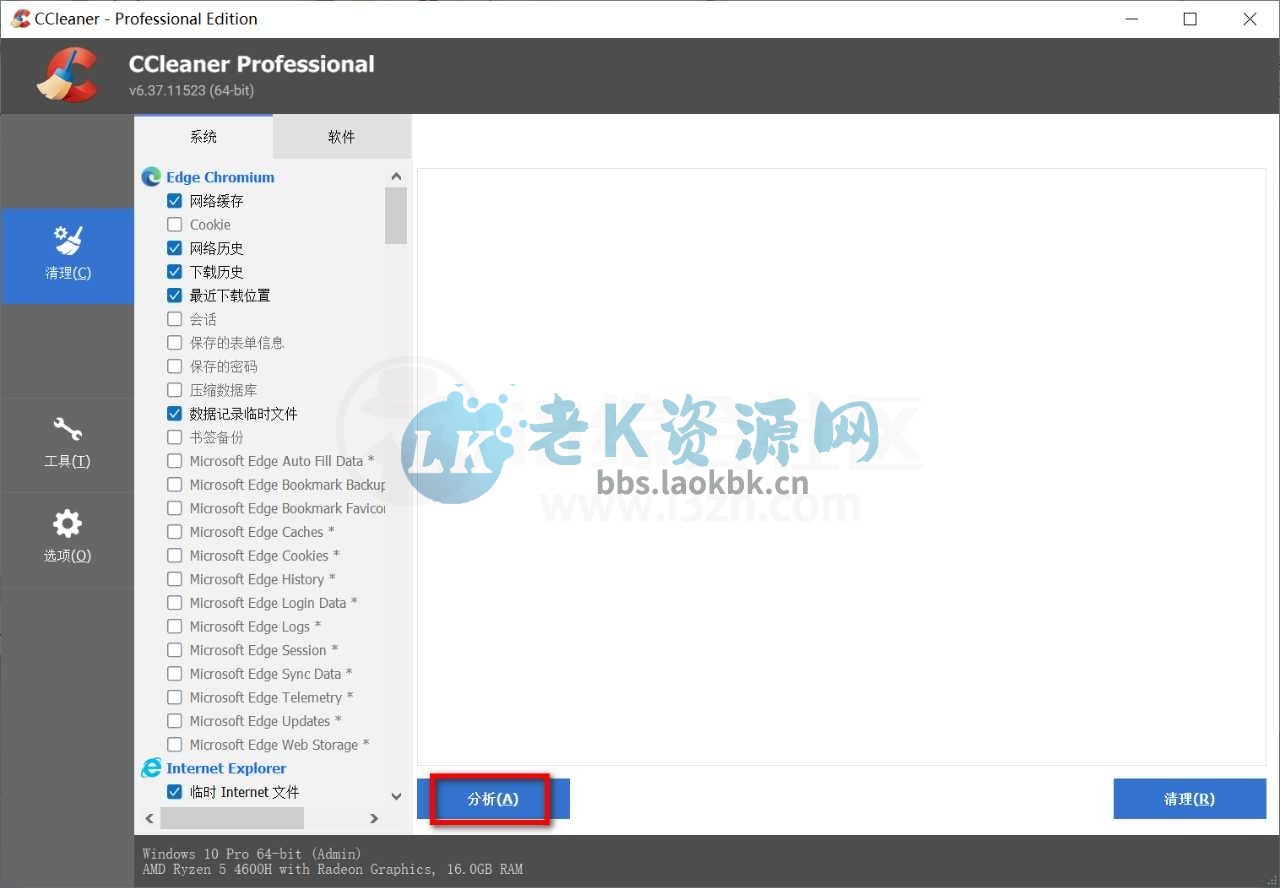The height and width of the screenshot is (888, 1280).
Task: Uncheck 临时 Internet 文件 checkbox
Action: tap(174, 792)
